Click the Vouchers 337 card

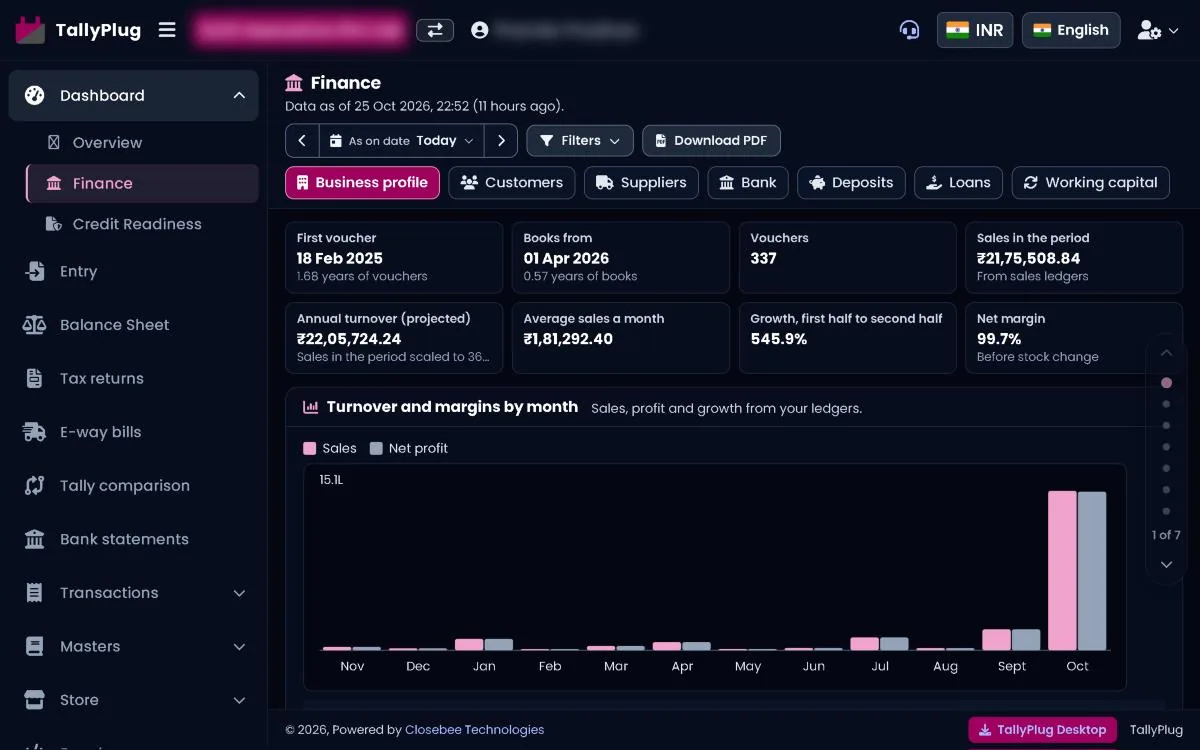(848, 258)
